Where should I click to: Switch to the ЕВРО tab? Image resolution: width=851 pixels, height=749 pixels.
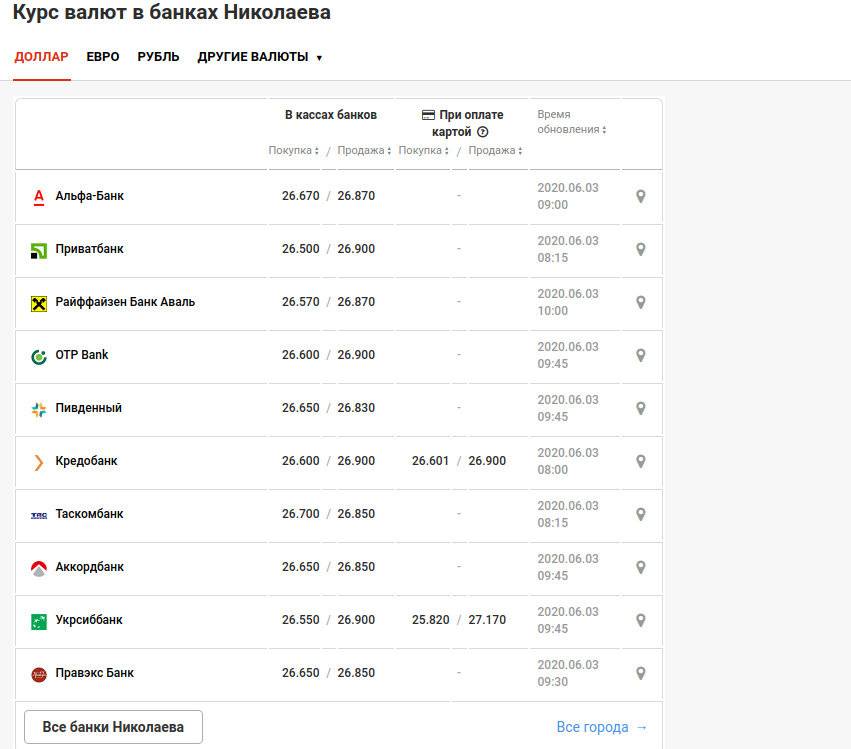point(103,57)
